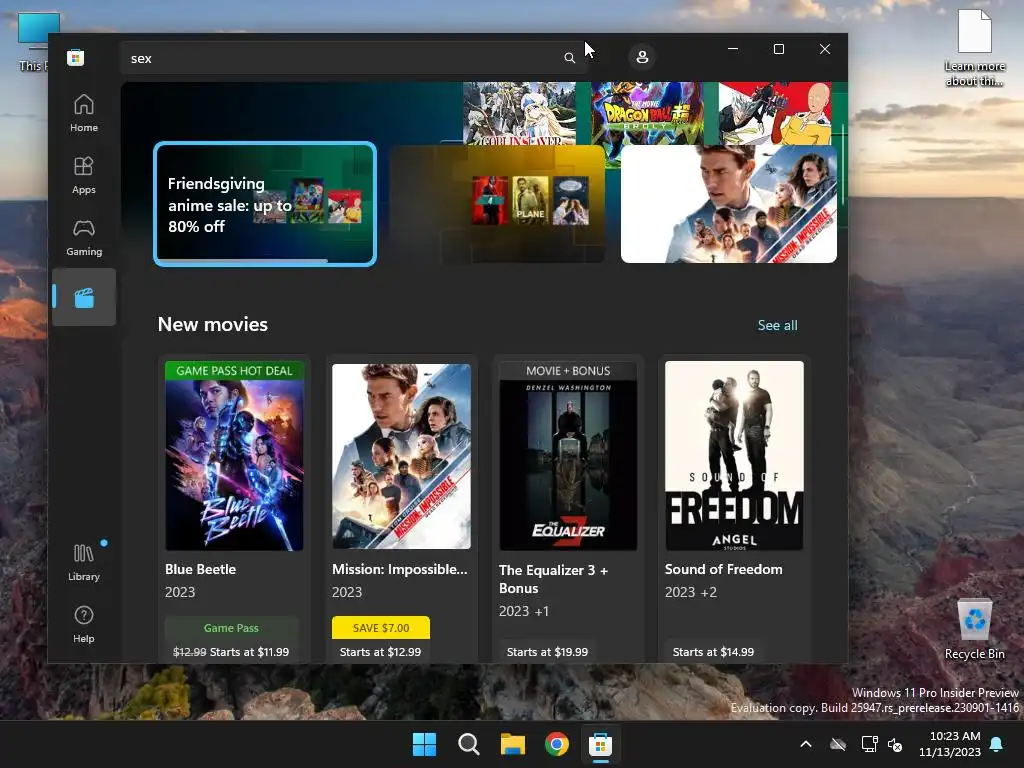The height and width of the screenshot is (768, 1024).
Task: Click the One Punch Man anime thumbnail
Action: pos(775,114)
